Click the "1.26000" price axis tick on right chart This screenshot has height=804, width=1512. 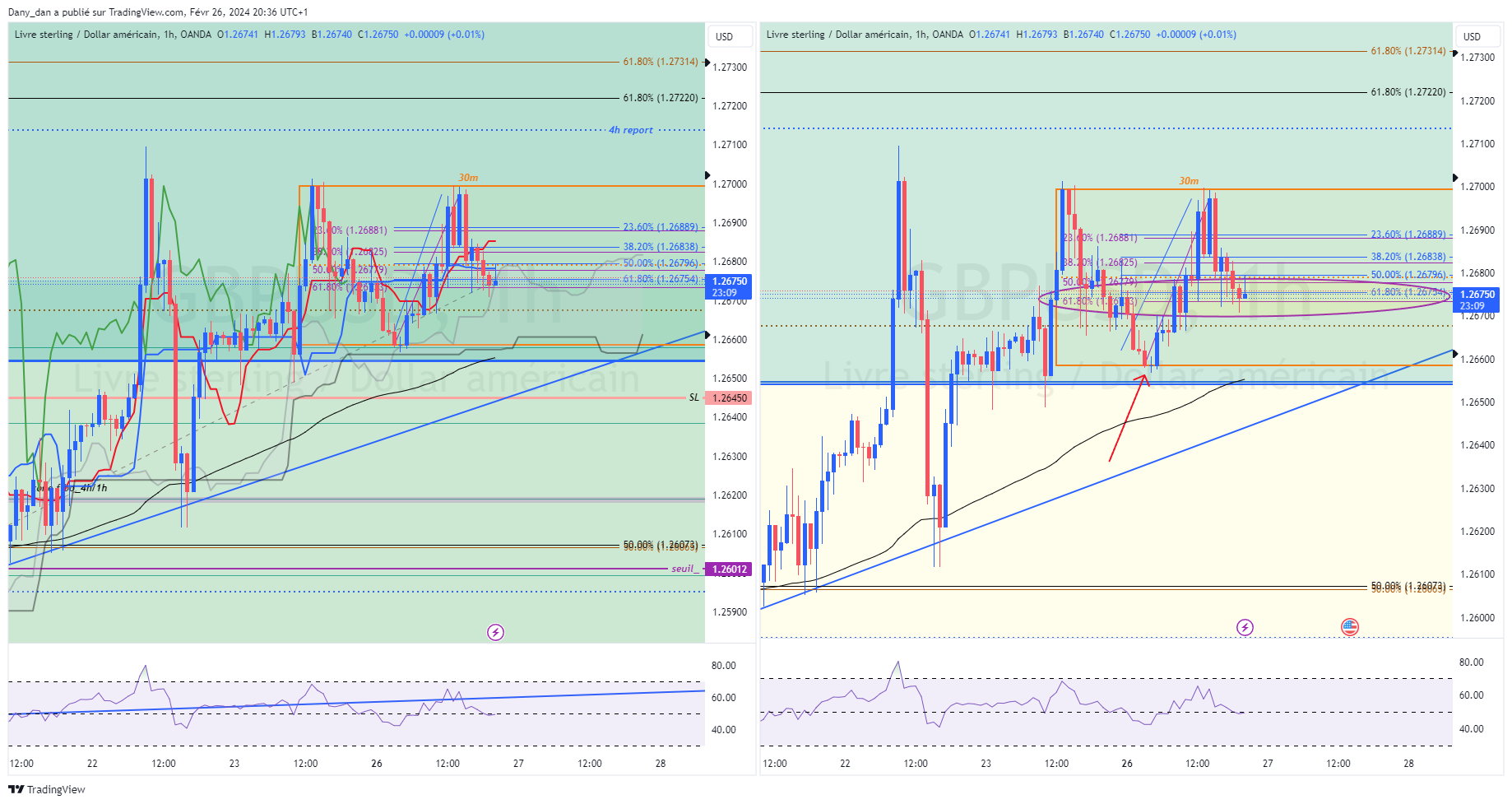[x=1477, y=618]
